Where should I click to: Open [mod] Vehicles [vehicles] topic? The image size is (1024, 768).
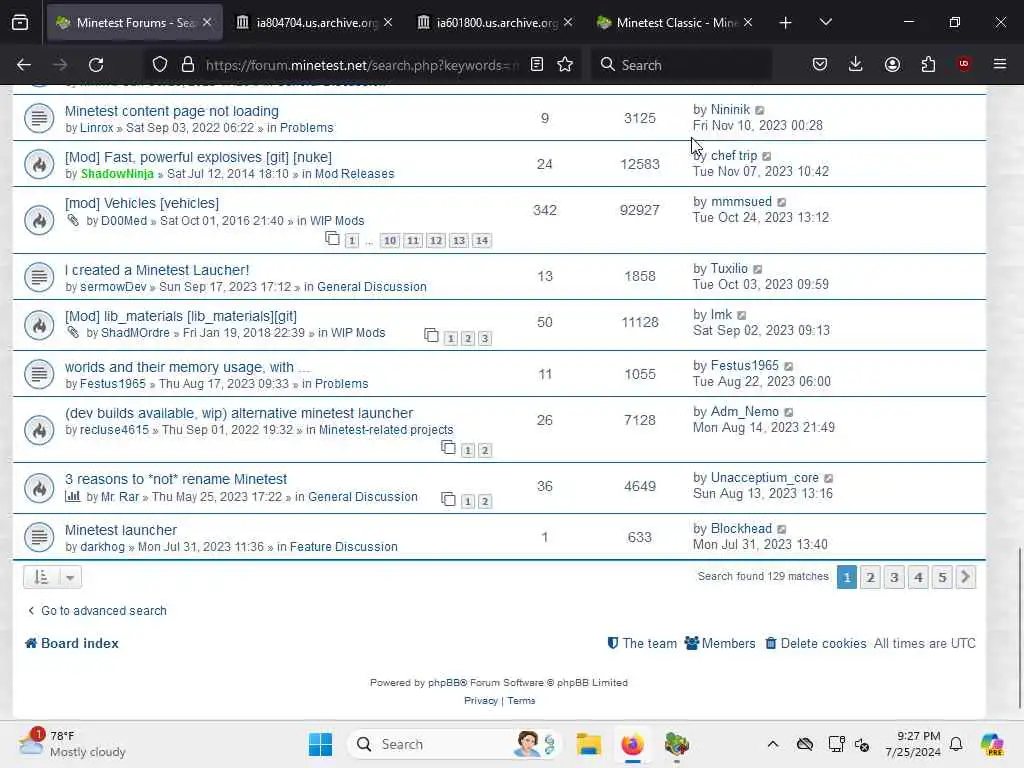142,203
